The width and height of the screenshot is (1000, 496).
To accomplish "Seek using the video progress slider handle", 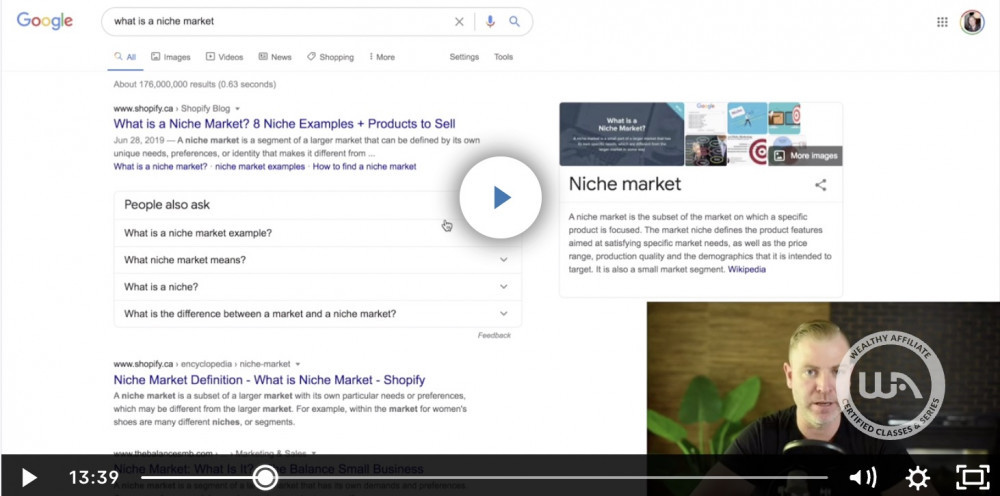I will tap(265, 477).
